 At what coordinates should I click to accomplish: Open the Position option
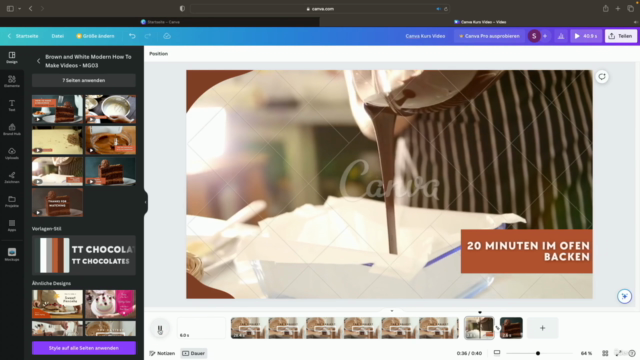point(158,53)
